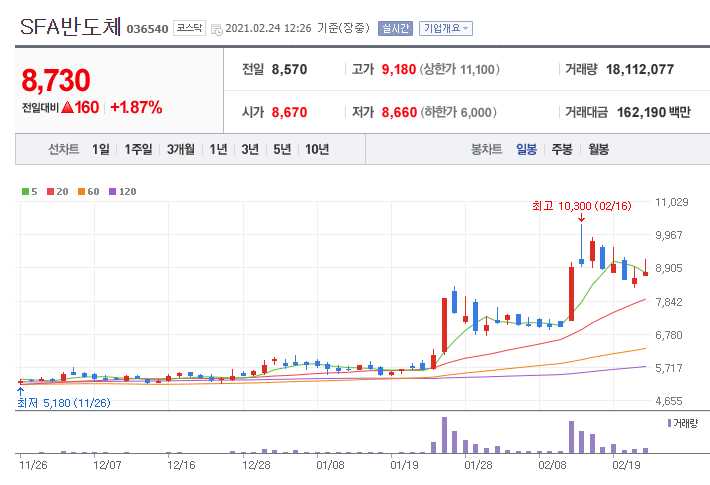Viewport: 710px width, 485px height.
Task: Click the red up-triangle change icon
Action: pyautogui.click(x=67, y=107)
